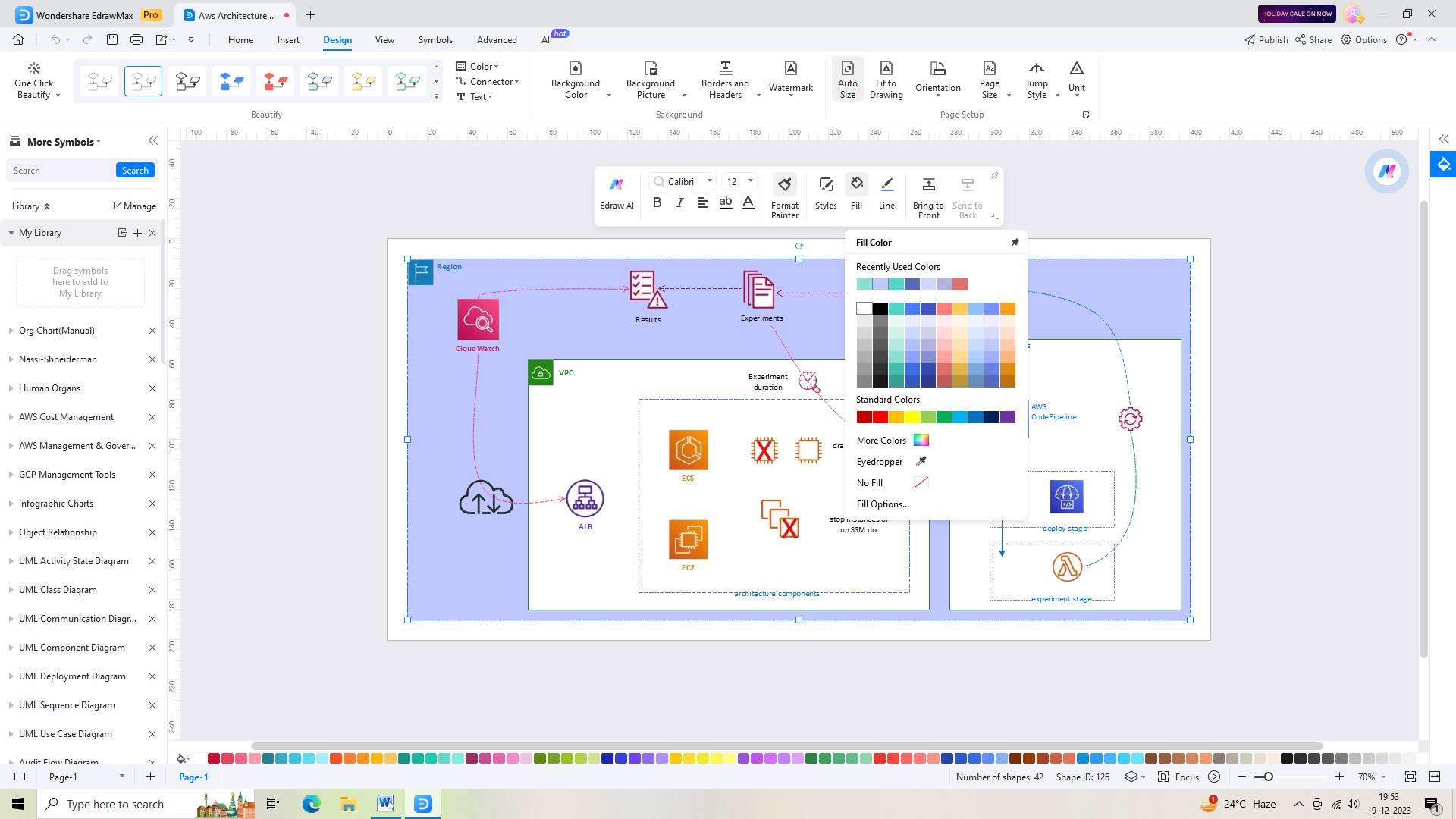Open the Edraw AI tool
Image resolution: width=1456 pixels, height=819 pixels.
tap(617, 194)
